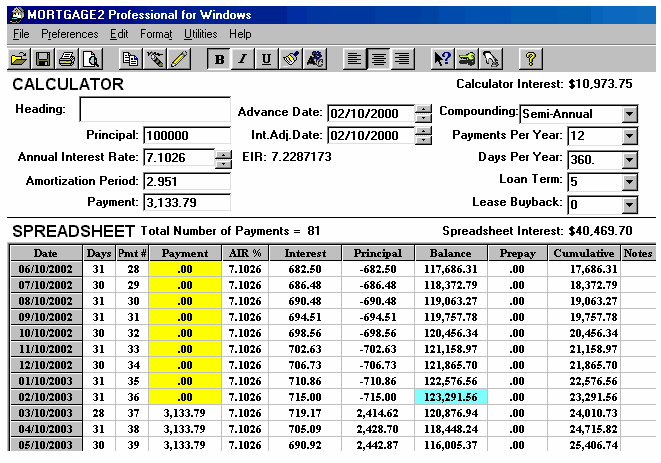Open the Preferences menu
The image size is (661, 463).
pos(70,34)
